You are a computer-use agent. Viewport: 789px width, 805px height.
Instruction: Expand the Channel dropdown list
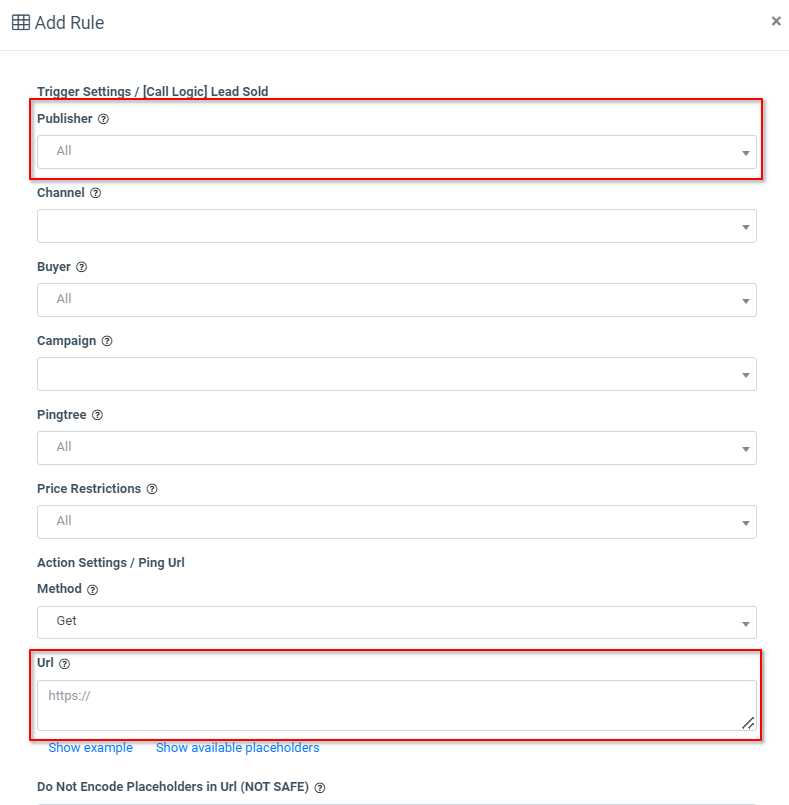(x=396, y=226)
